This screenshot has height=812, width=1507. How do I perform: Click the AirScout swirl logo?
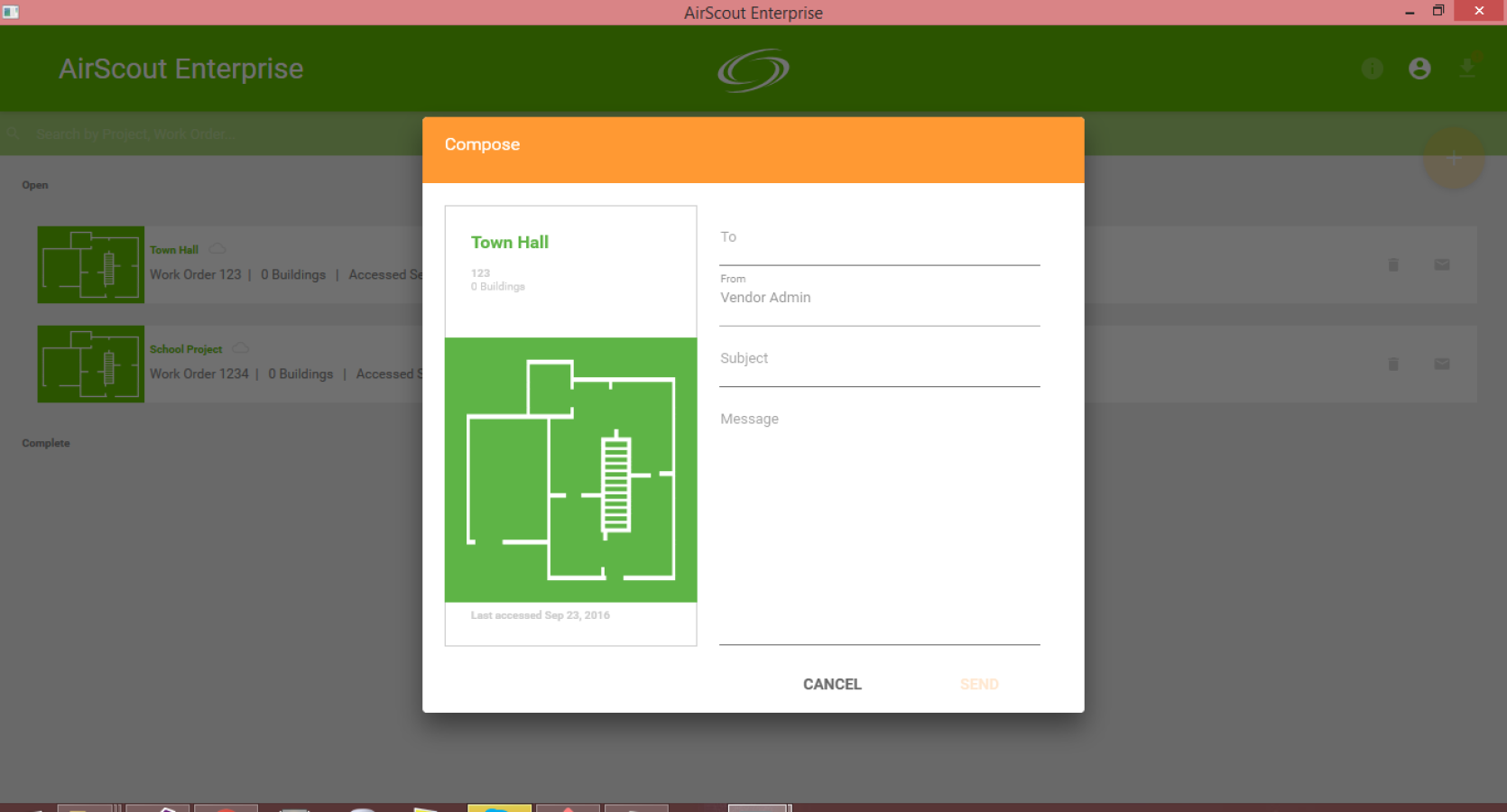753,69
